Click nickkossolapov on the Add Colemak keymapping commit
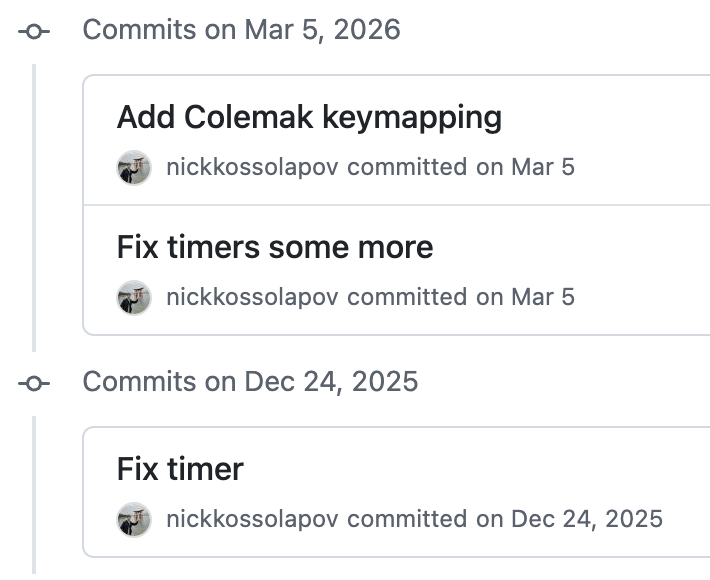This screenshot has height=580, width=710. click(252, 167)
